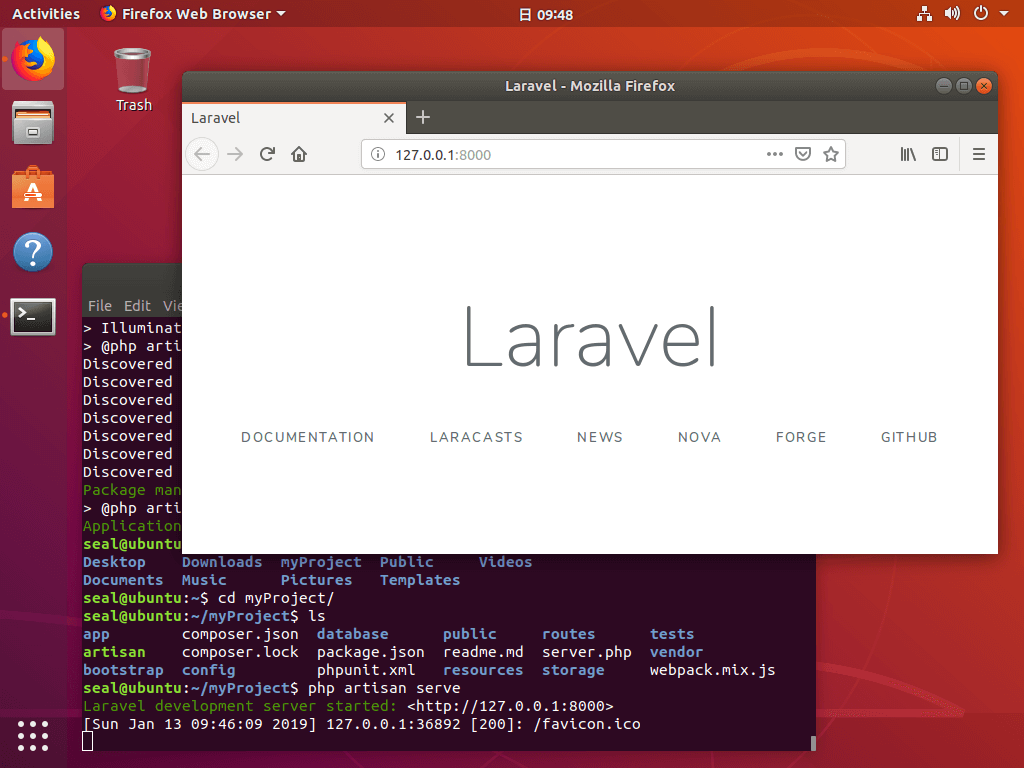1024x768 pixels.
Task: Toggle the Firefox sidebar view
Action: click(940, 154)
